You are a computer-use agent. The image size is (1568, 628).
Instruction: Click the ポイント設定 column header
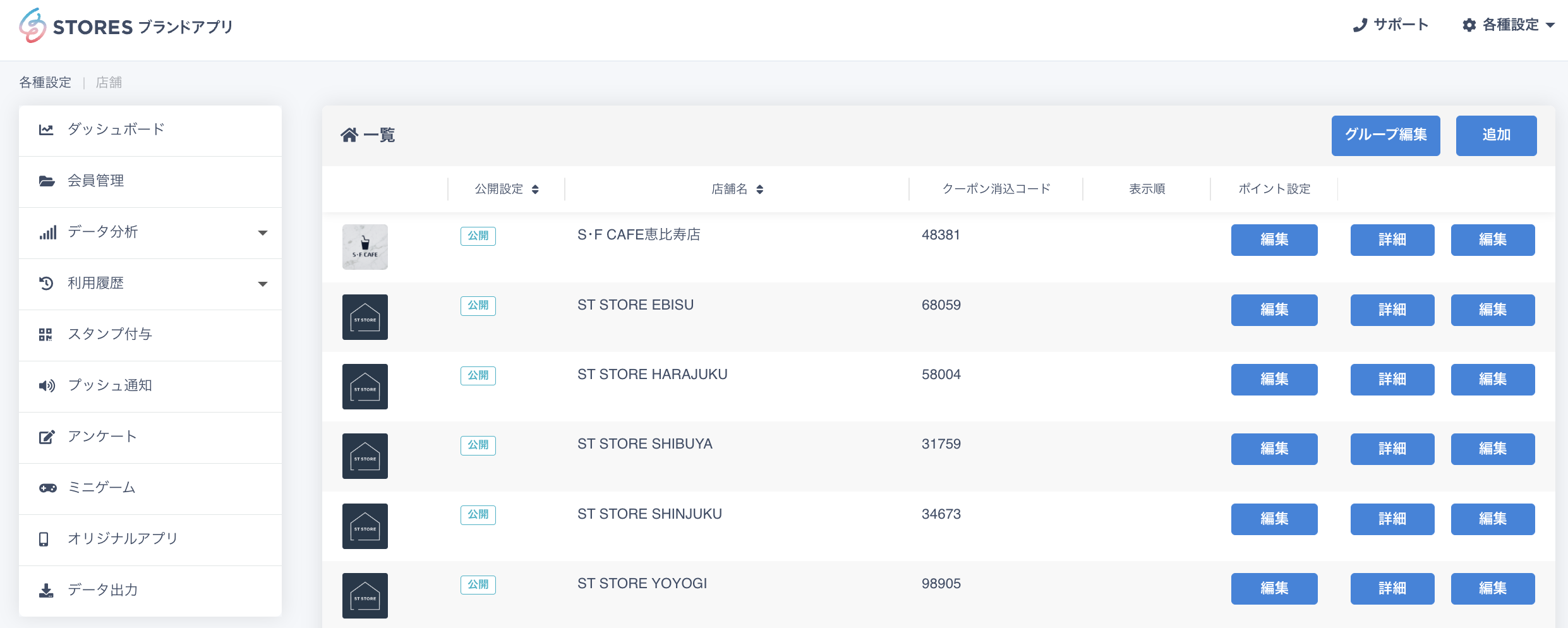[1274, 189]
